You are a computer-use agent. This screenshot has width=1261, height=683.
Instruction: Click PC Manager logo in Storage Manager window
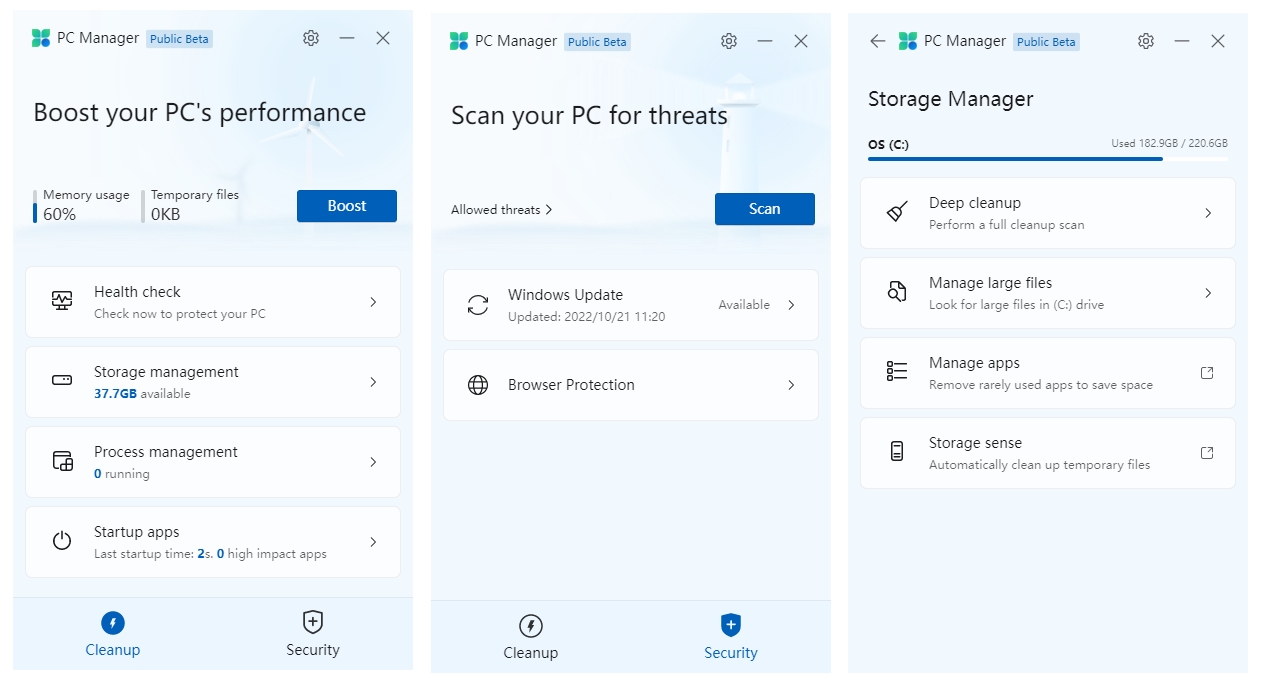[x=908, y=41]
